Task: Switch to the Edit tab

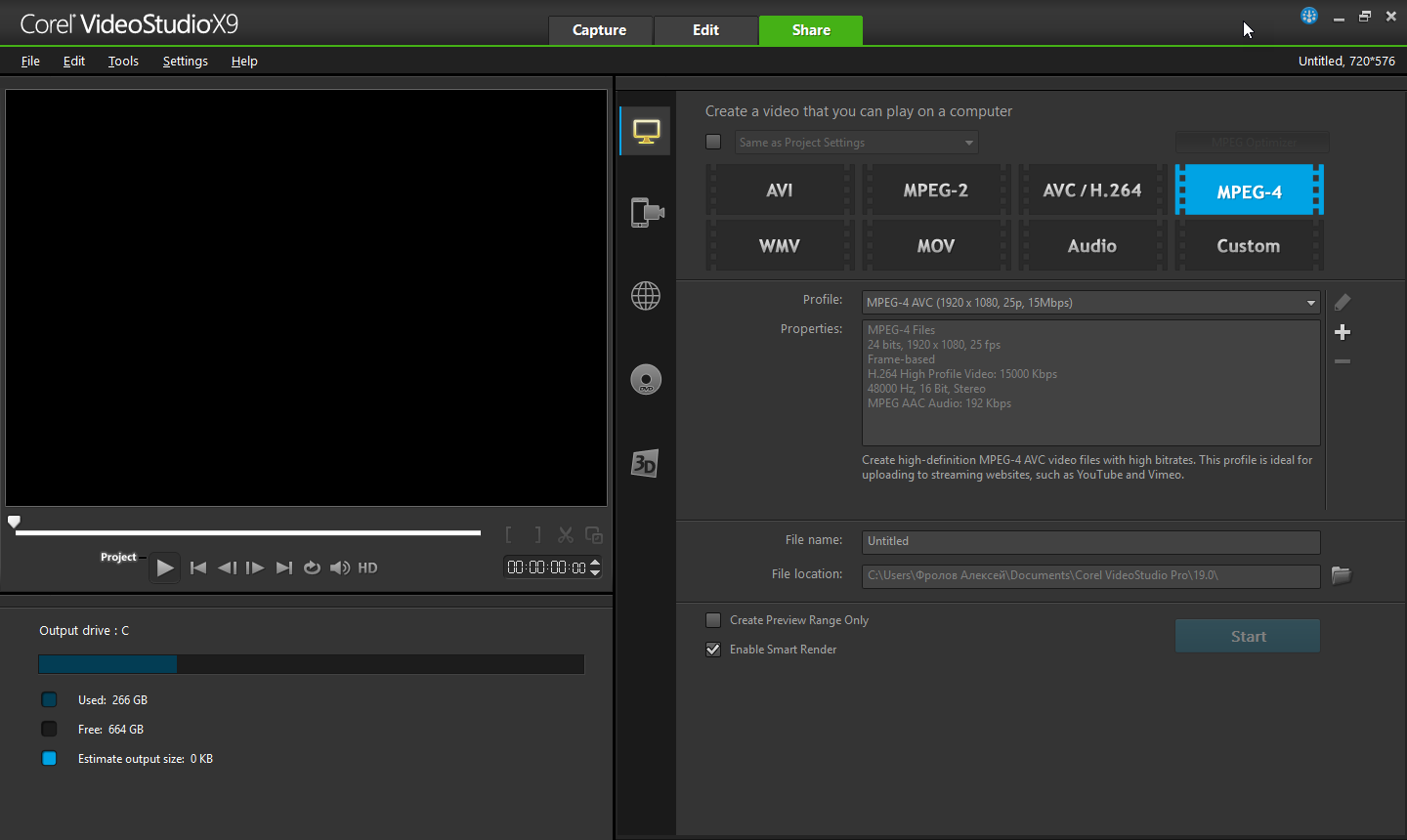Action: [x=705, y=30]
